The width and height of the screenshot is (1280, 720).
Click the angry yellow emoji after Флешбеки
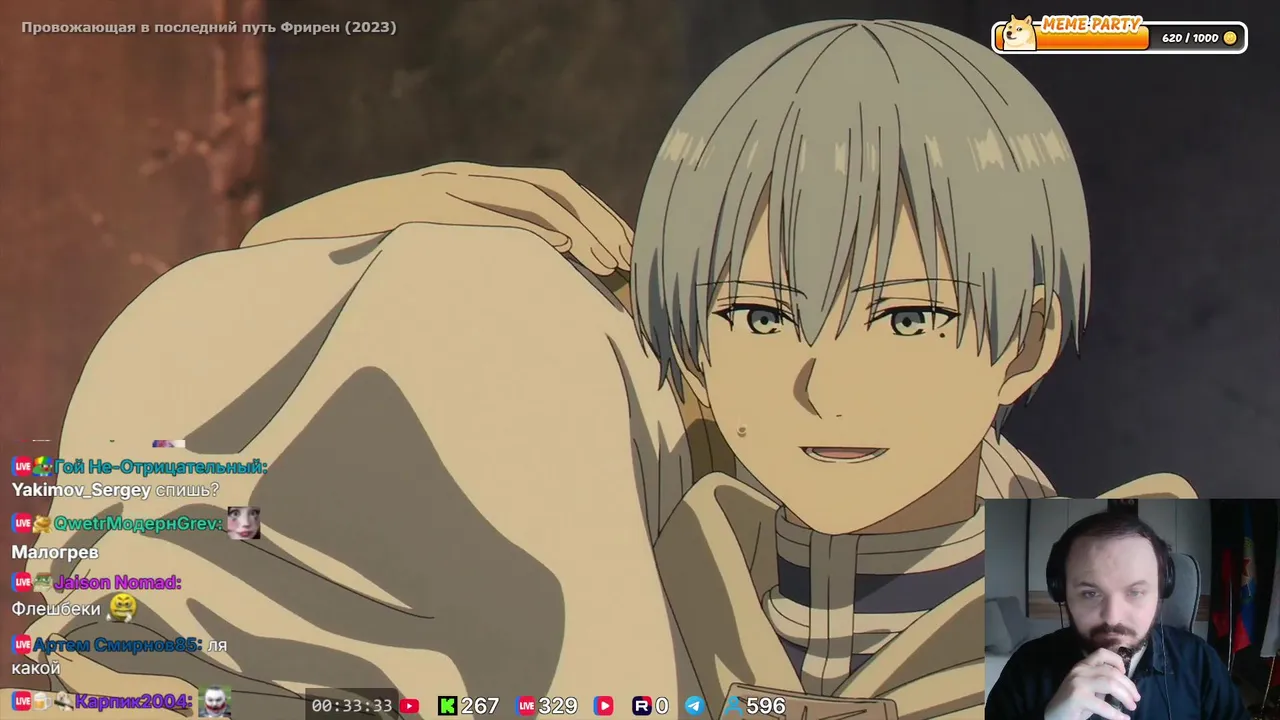click(x=123, y=607)
